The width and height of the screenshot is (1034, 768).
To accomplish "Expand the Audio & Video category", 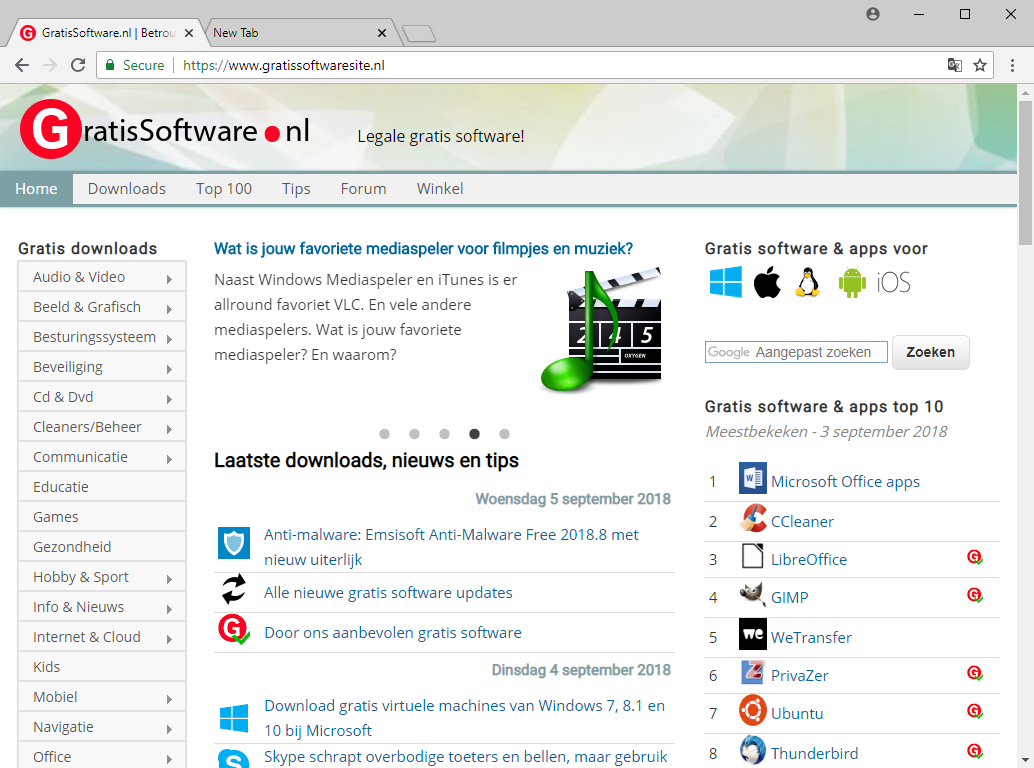I will [x=101, y=277].
